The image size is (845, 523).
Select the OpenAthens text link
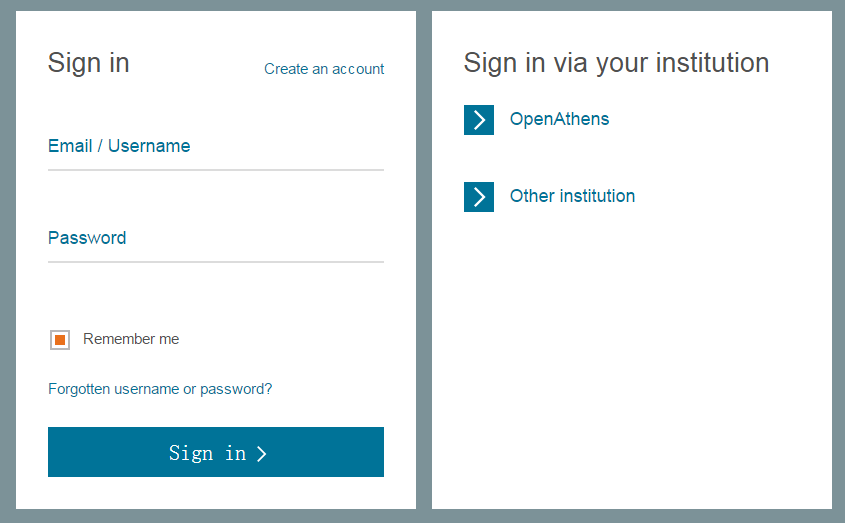559,120
